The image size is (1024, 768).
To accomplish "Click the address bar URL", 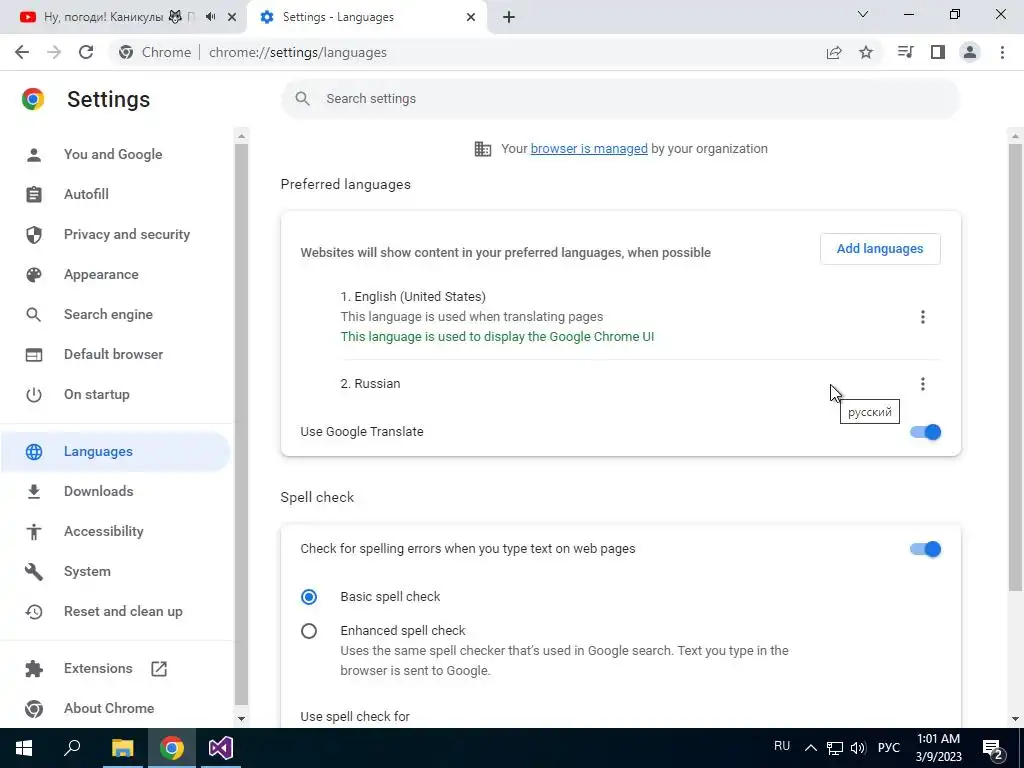I will [298, 52].
